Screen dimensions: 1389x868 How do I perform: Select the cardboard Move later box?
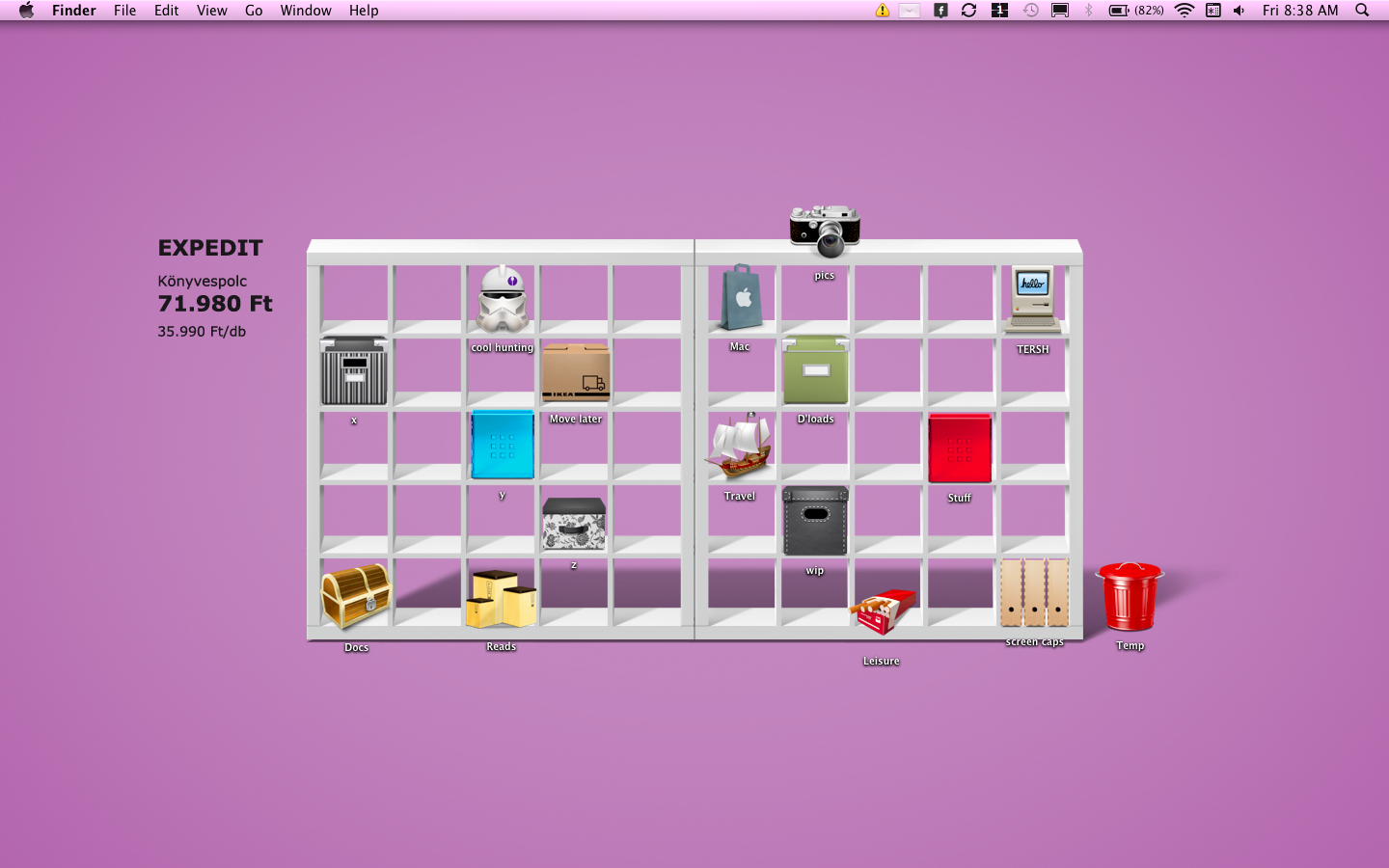click(x=576, y=372)
